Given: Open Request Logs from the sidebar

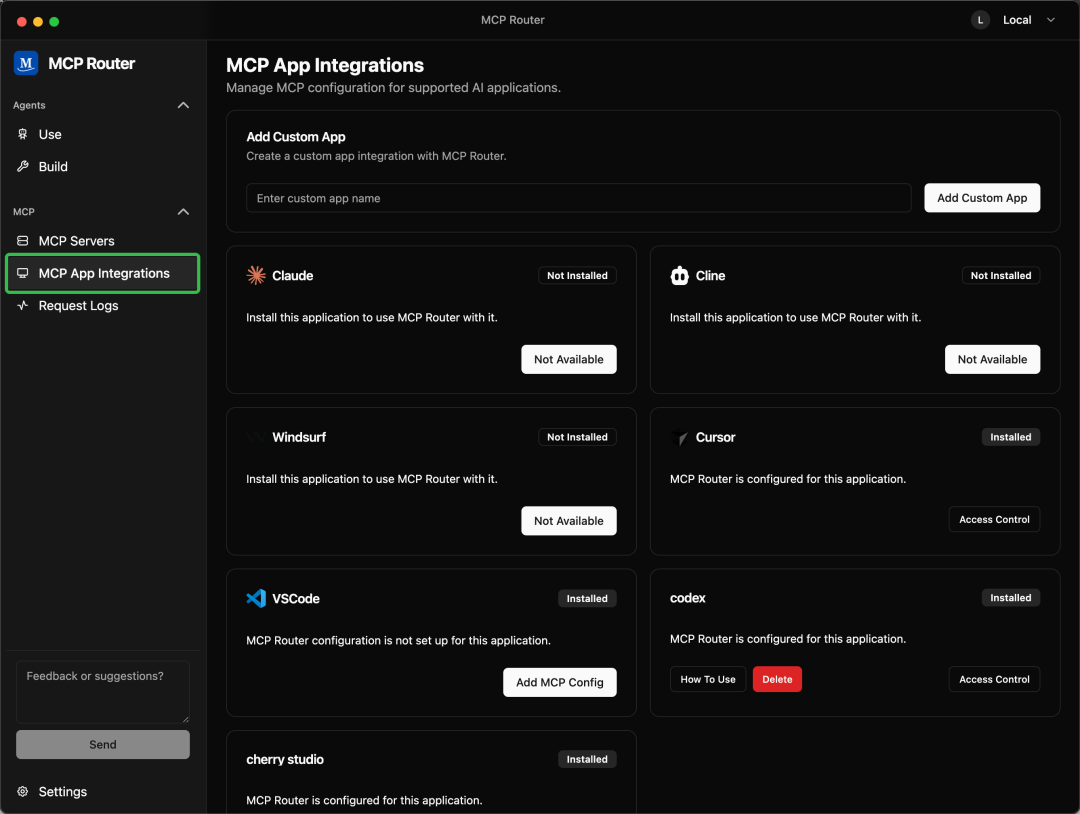Looking at the screenshot, I should (x=78, y=305).
